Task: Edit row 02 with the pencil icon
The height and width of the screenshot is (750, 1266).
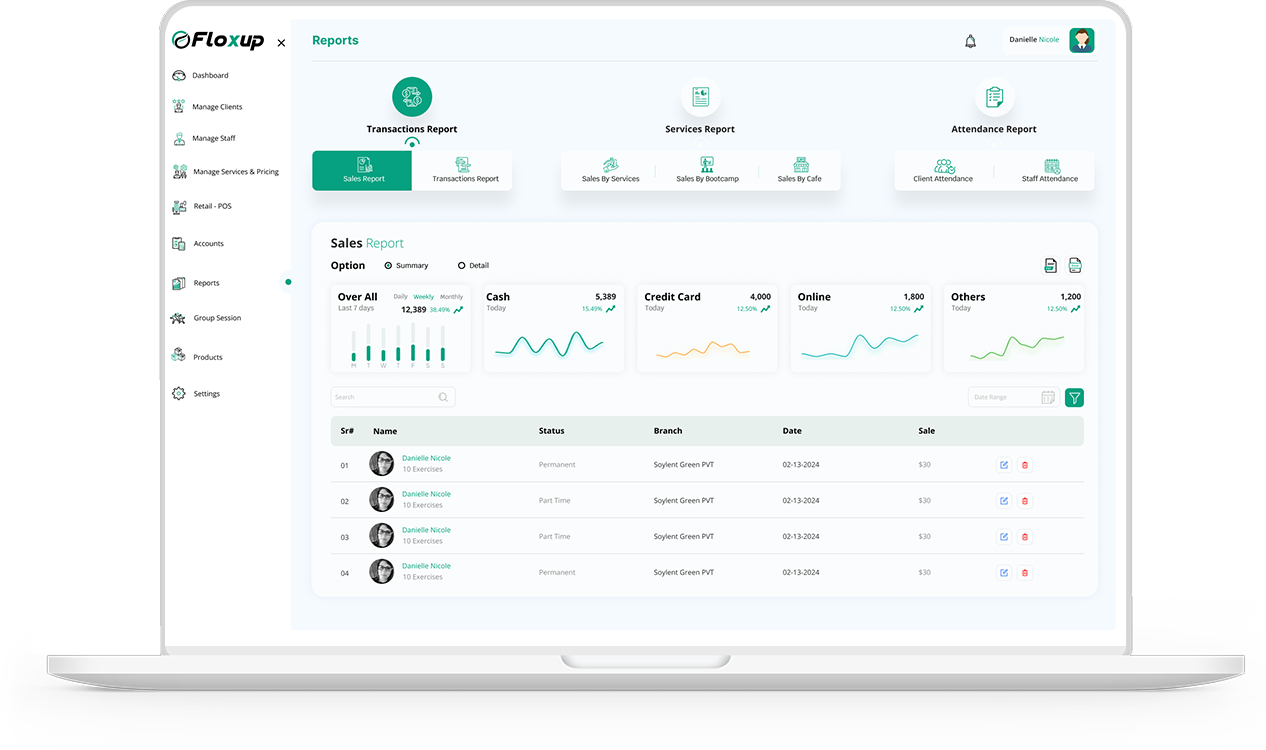Action: pyautogui.click(x=1004, y=501)
